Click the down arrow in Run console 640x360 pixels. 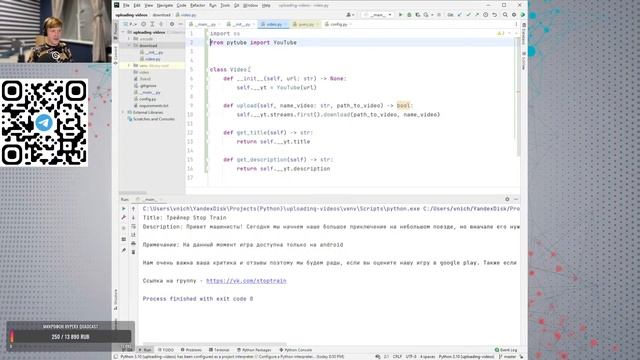133,217
